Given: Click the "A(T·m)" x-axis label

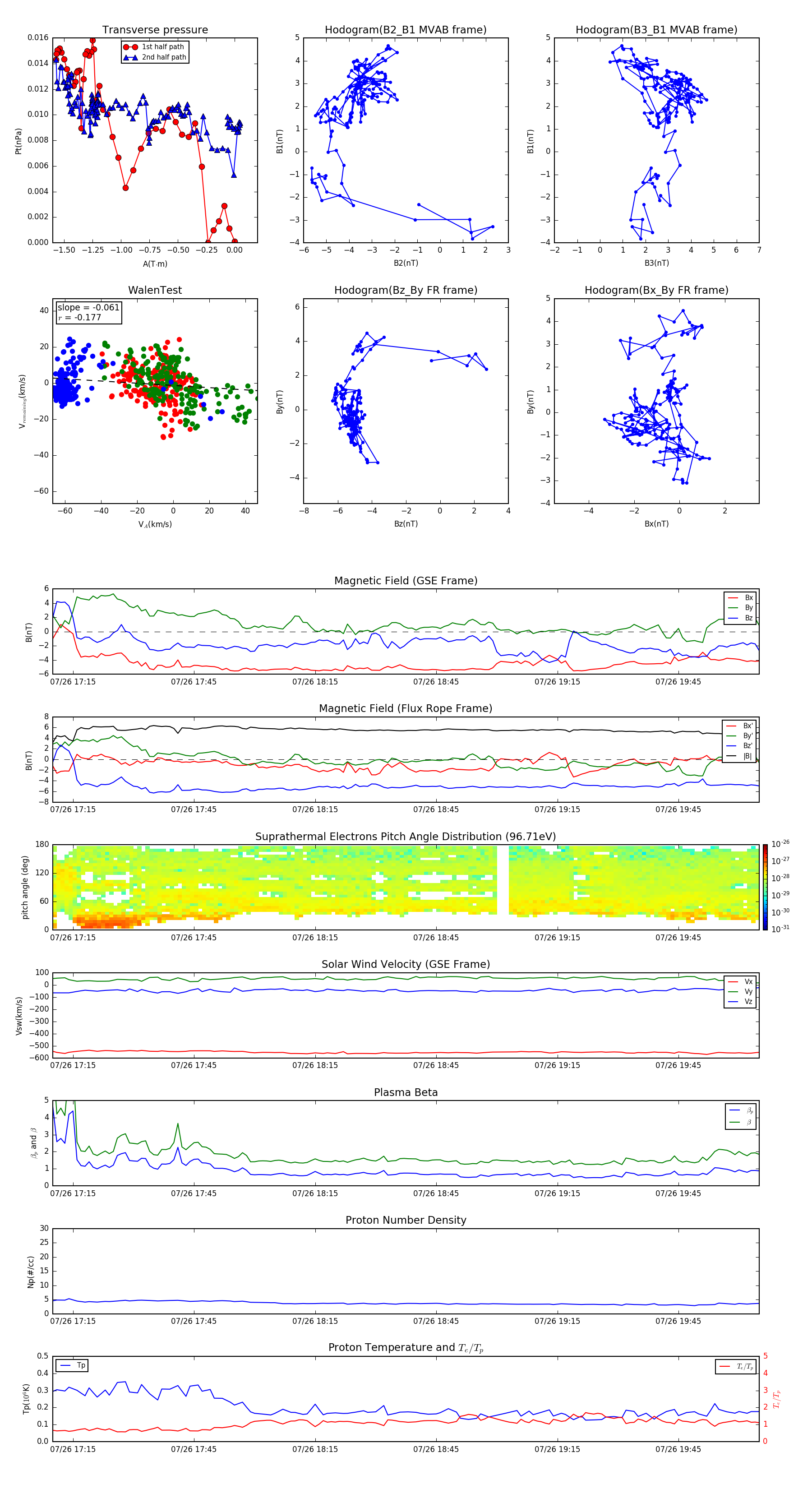Looking at the screenshot, I should [155, 264].
